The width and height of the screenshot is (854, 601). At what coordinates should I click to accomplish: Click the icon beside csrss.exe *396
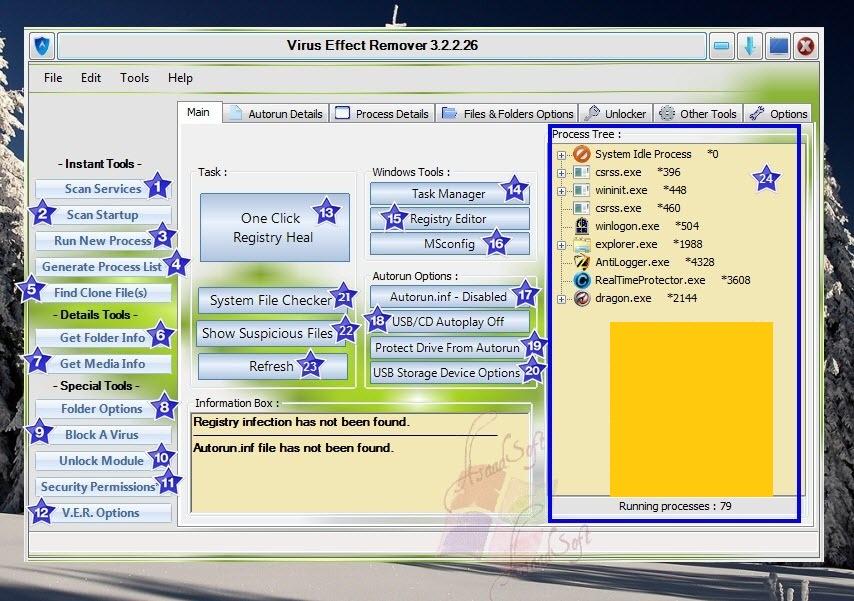click(582, 172)
